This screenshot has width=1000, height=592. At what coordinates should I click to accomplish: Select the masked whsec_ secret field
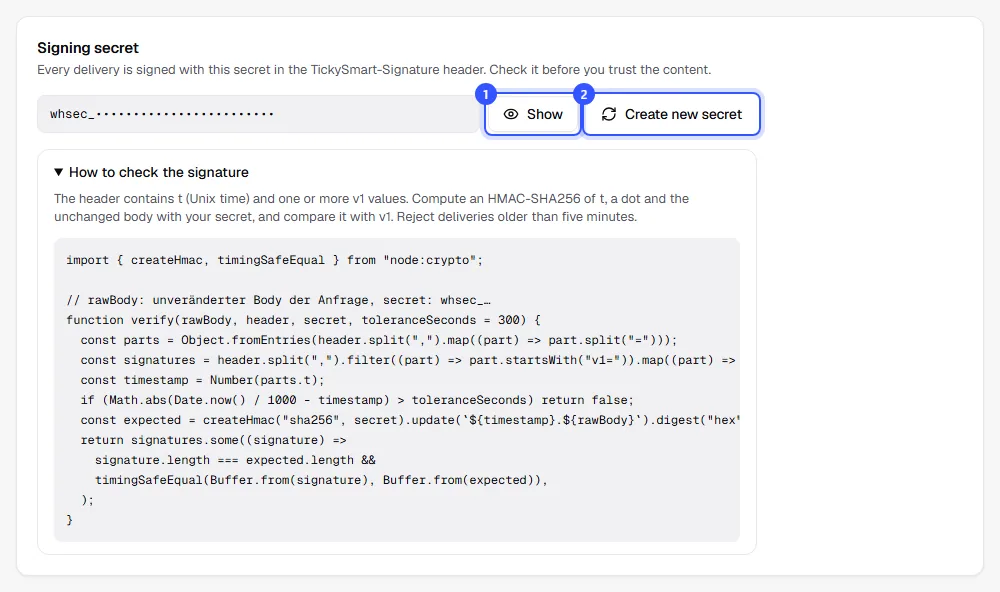(x=258, y=114)
